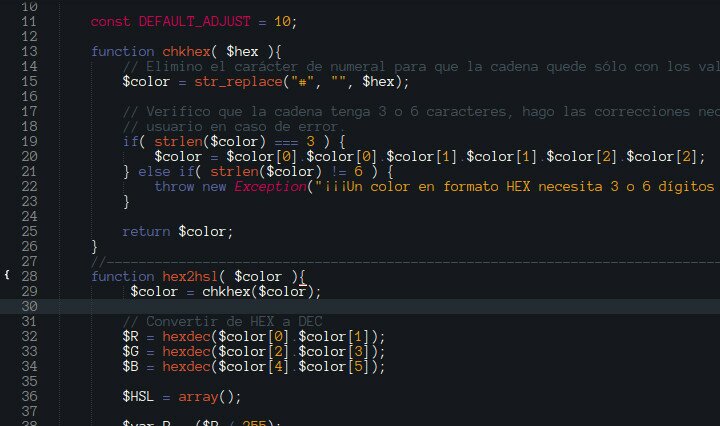
Task: Click the comment starting 'Elimino el carácter'
Action: [x=421, y=67]
